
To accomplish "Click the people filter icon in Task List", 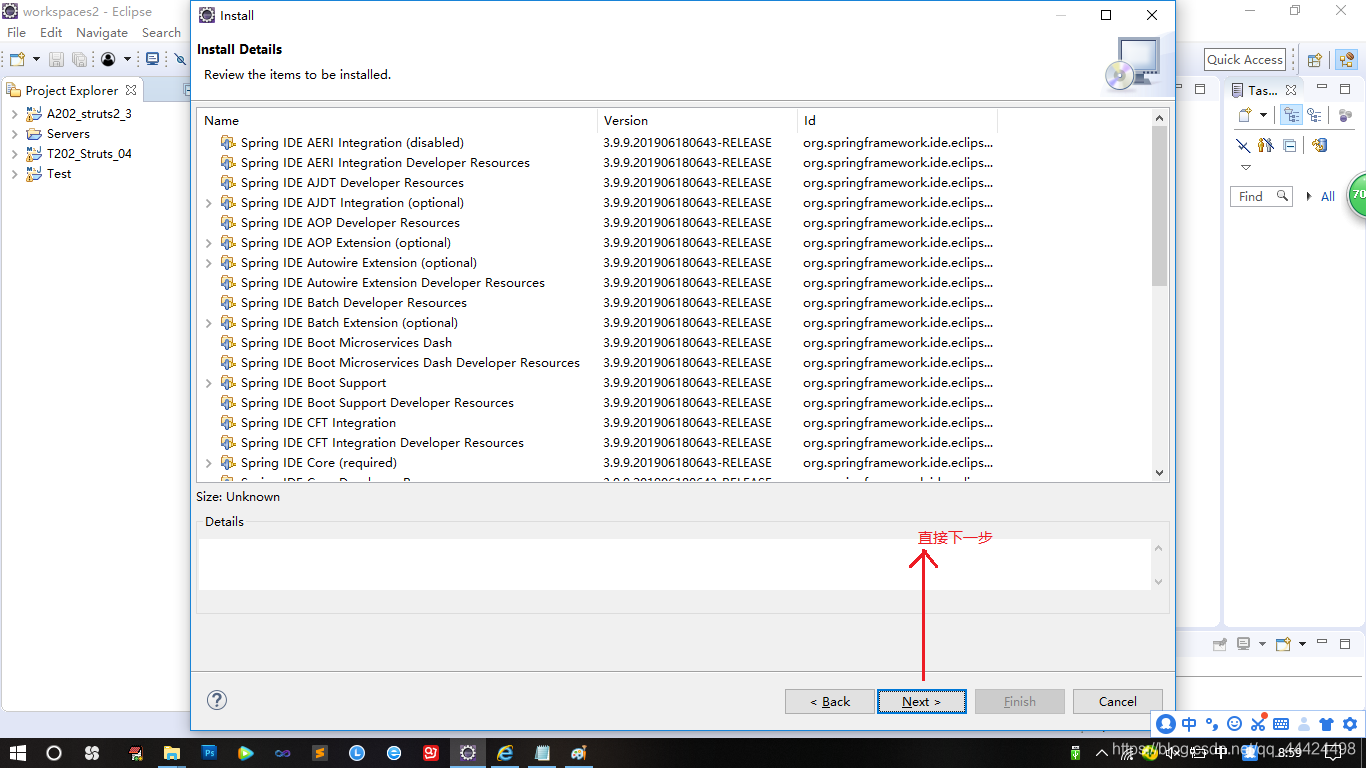I will point(1266,145).
